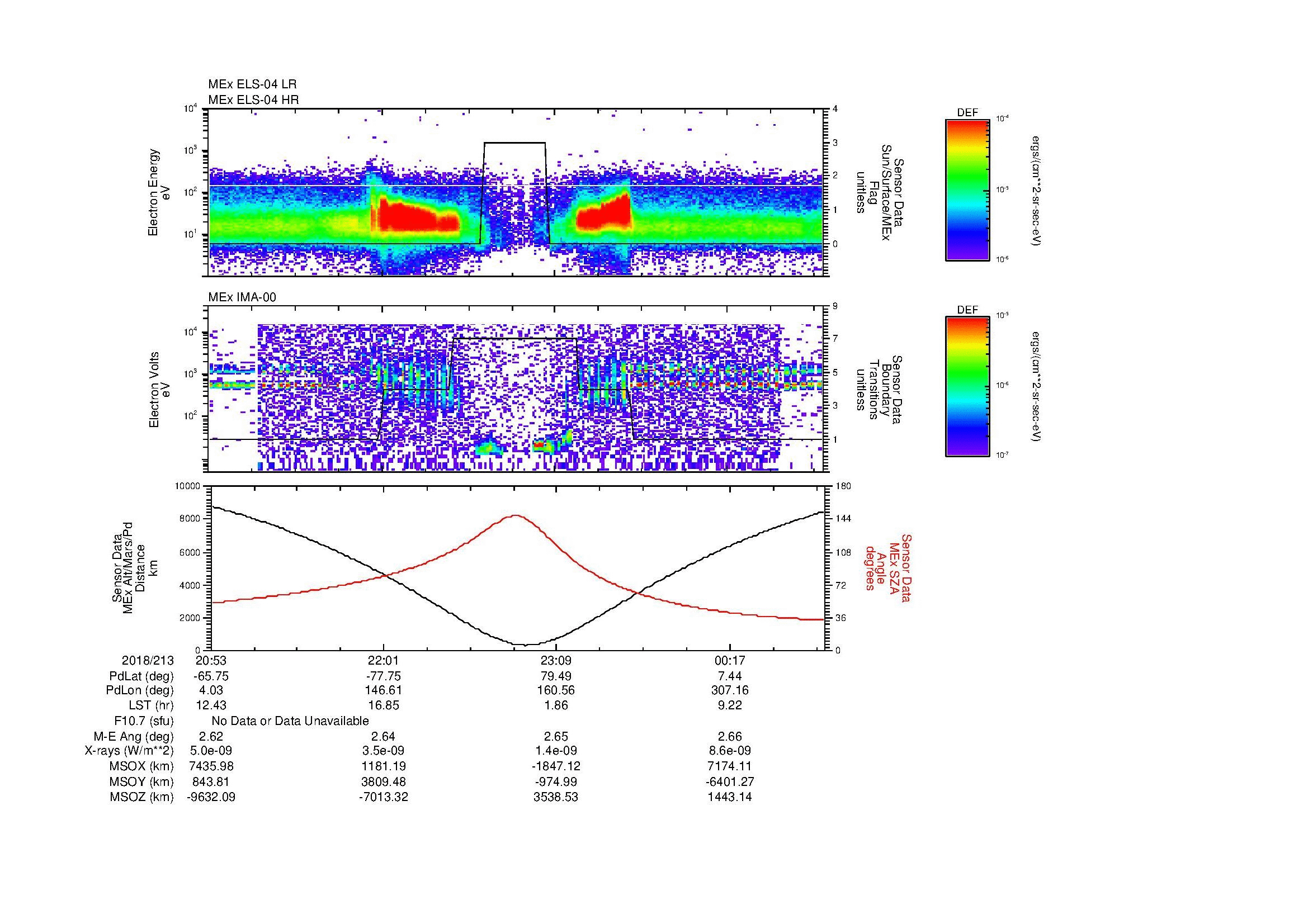Select the MEx ELS-04 LR title
The width and height of the screenshot is (1308, 924).
click(x=252, y=84)
